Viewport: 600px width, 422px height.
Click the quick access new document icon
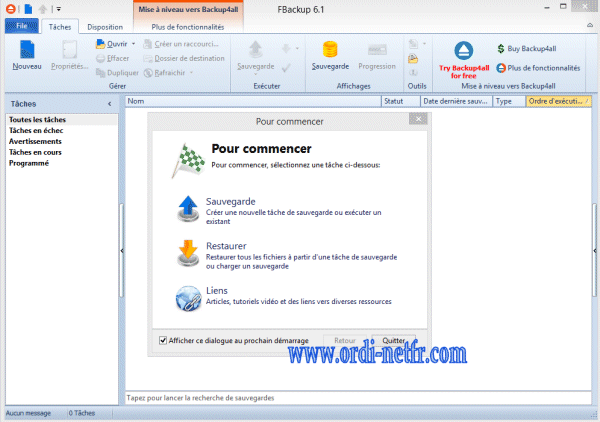pos(28,9)
